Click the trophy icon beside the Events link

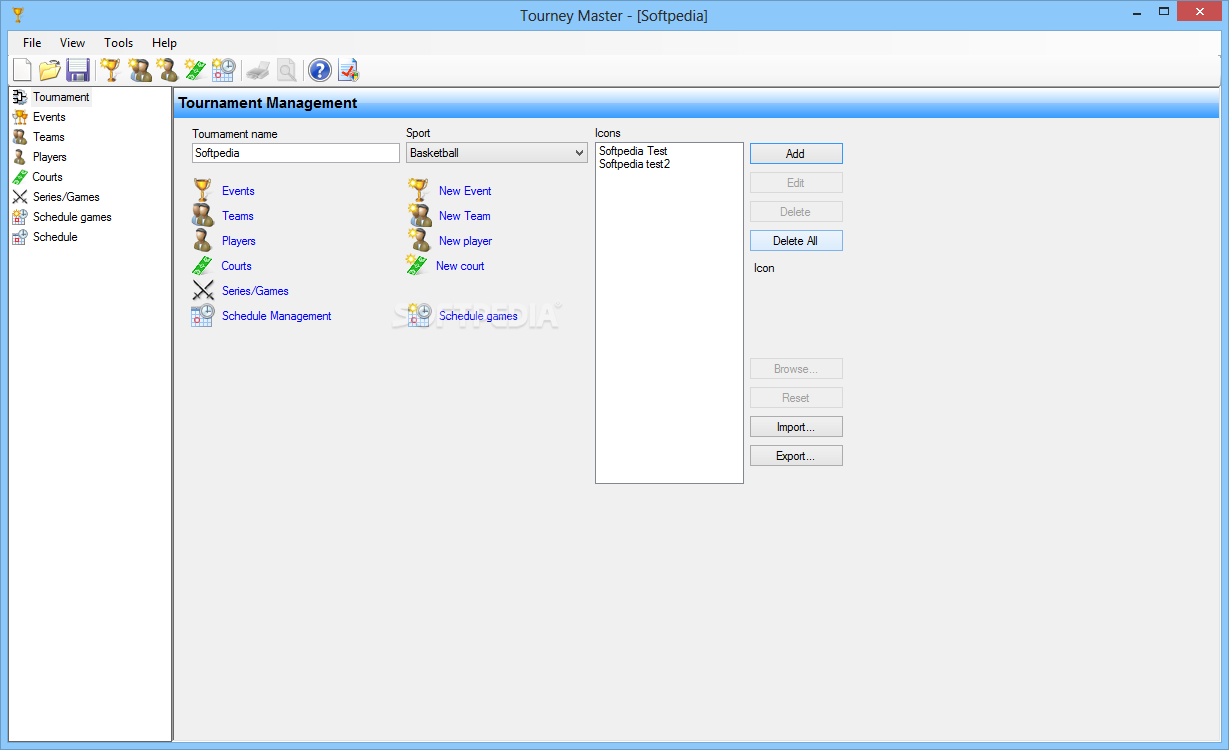[x=203, y=190]
